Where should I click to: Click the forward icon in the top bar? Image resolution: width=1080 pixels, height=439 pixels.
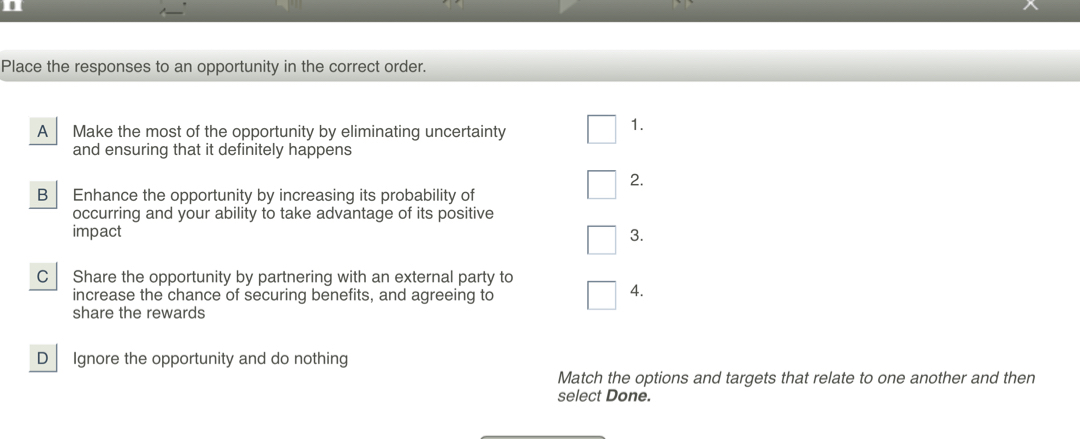tap(682, 4)
